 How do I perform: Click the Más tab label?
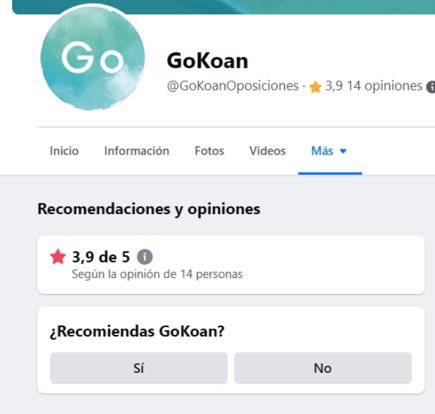pos(322,151)
